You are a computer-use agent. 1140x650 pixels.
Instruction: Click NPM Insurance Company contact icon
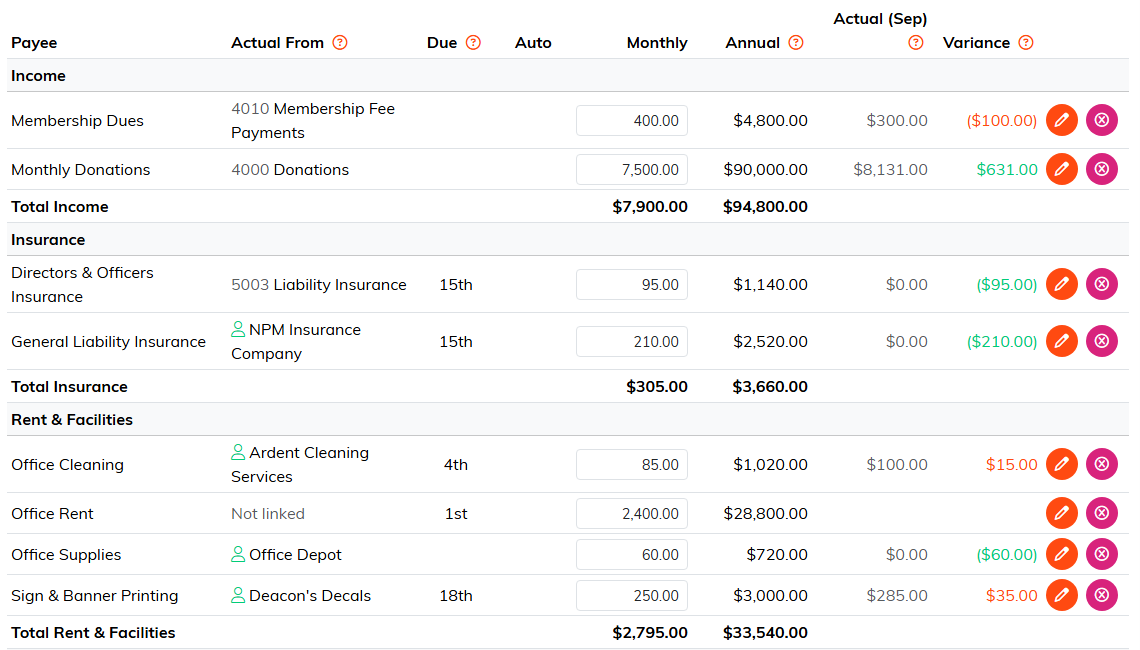coord(238,329)
